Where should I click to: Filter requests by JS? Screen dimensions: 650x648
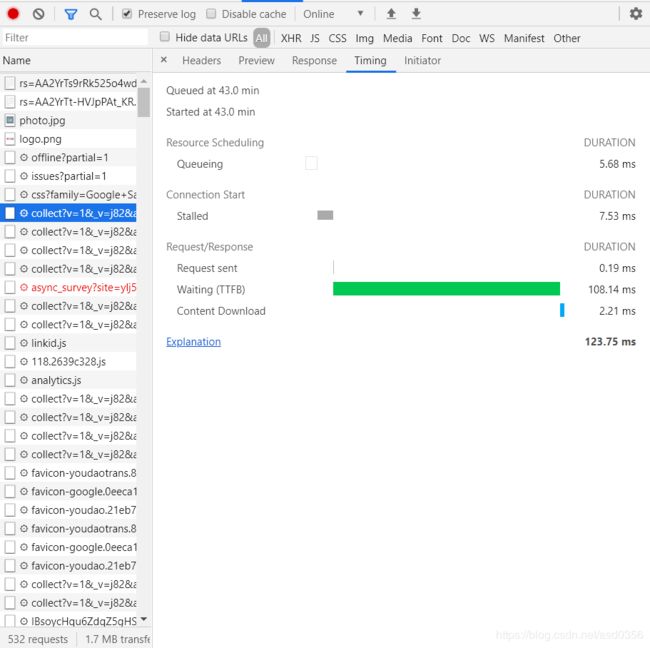pyautogui.click(x=315, y=38)
